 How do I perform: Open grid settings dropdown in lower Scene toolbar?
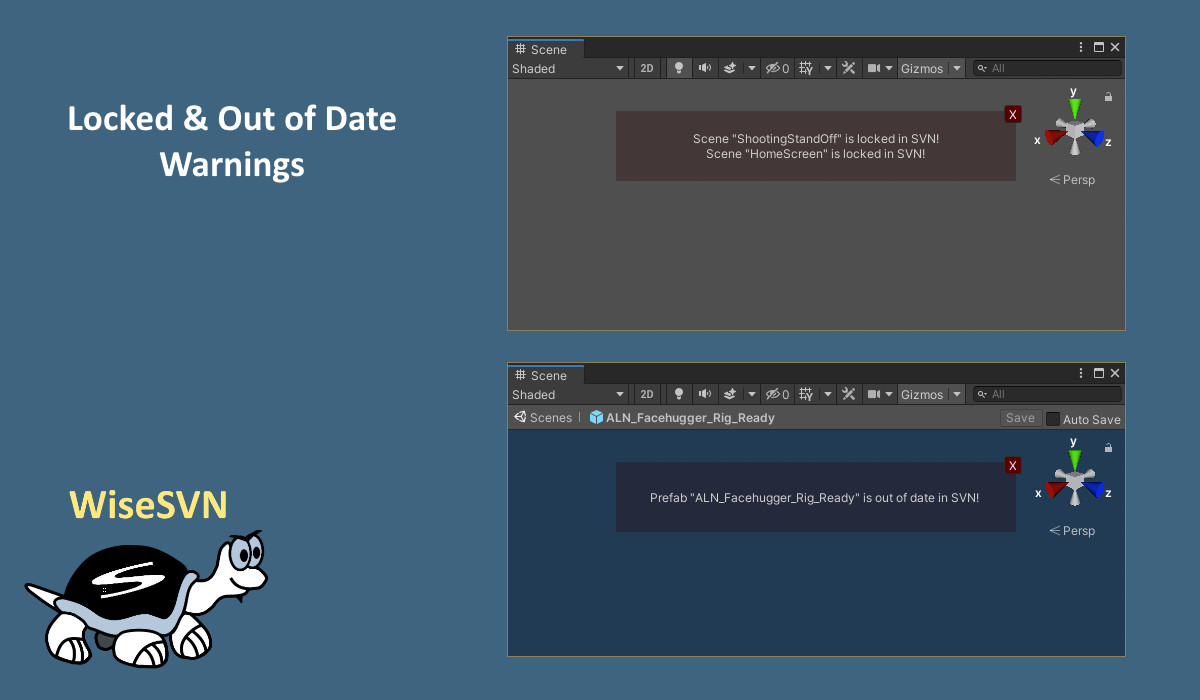[828, 394]
